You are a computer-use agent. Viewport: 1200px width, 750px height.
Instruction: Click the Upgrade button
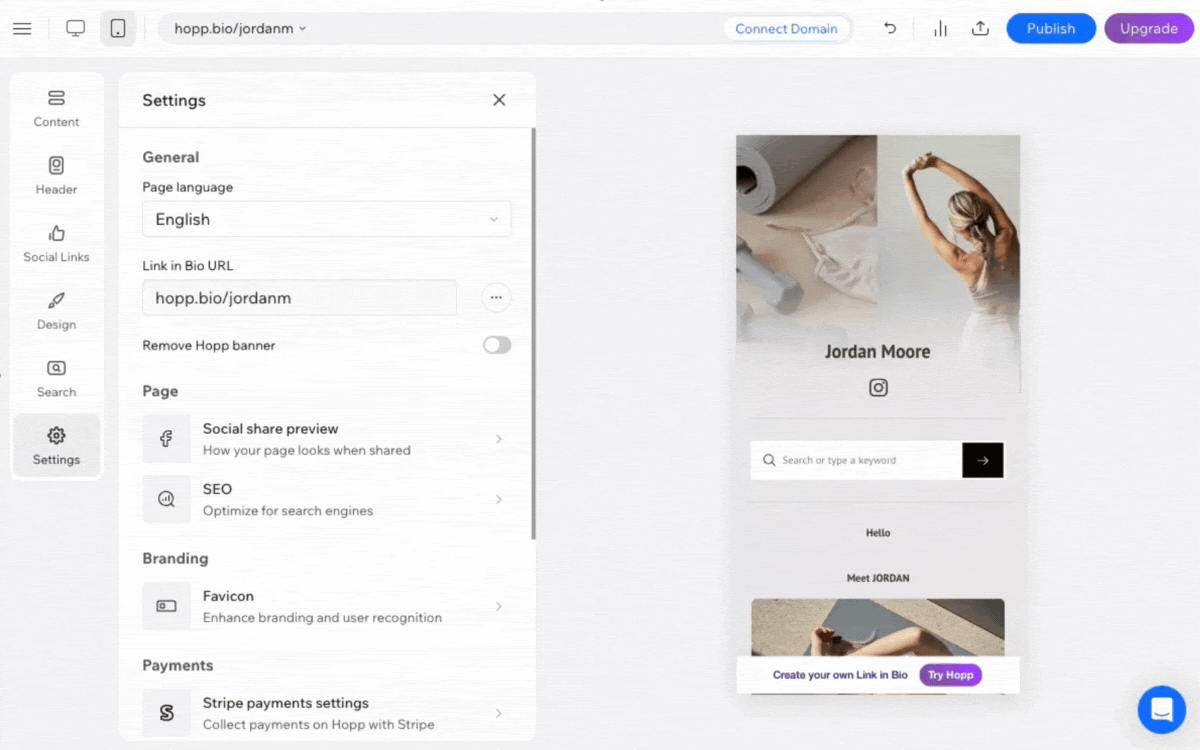coord(1149,28)
